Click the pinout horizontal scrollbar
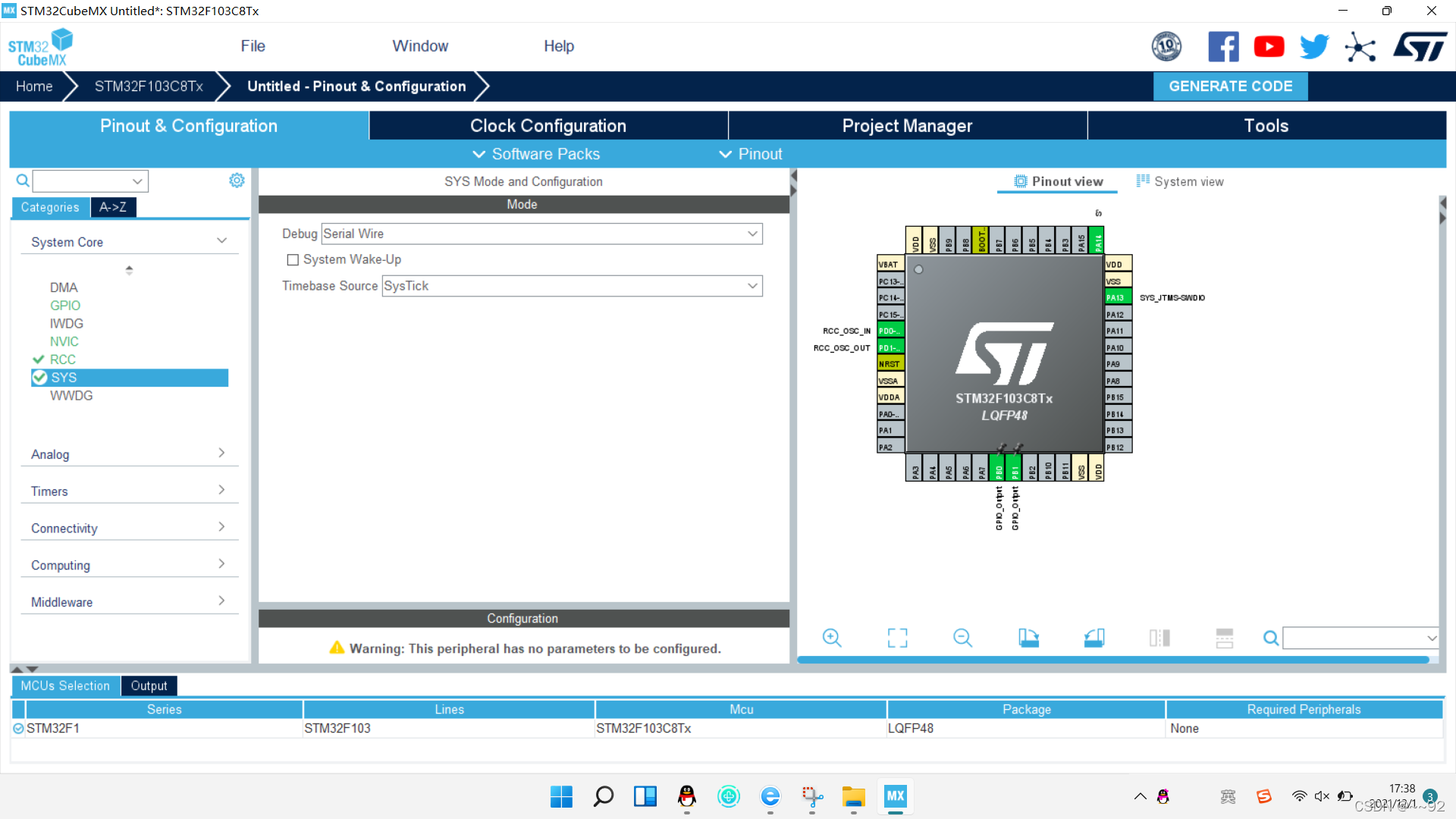The height and width of the screenshot is (819, 1456). coord(1112,661)
